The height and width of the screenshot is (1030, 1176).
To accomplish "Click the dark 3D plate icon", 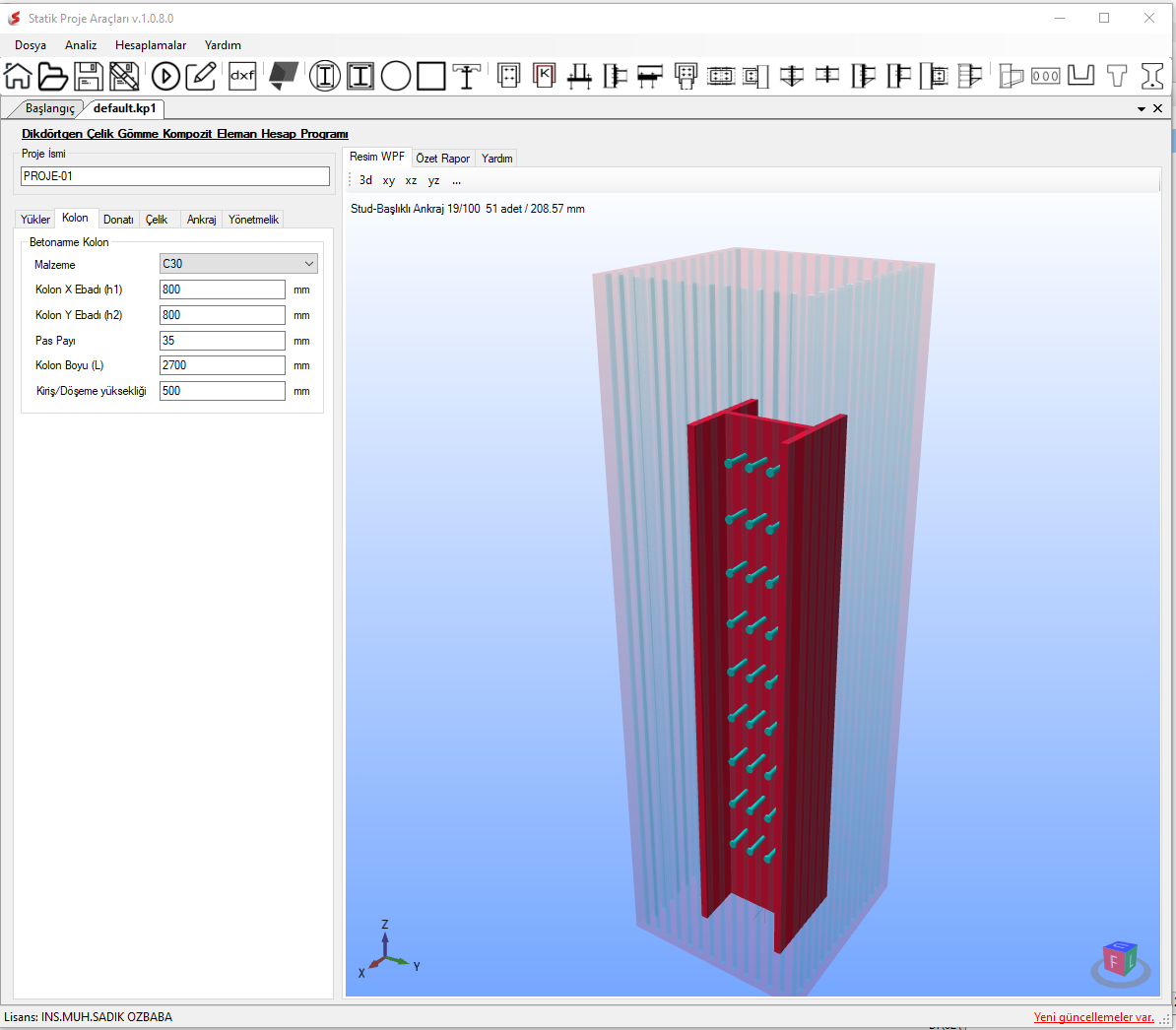I will click(x=284, y=76).
